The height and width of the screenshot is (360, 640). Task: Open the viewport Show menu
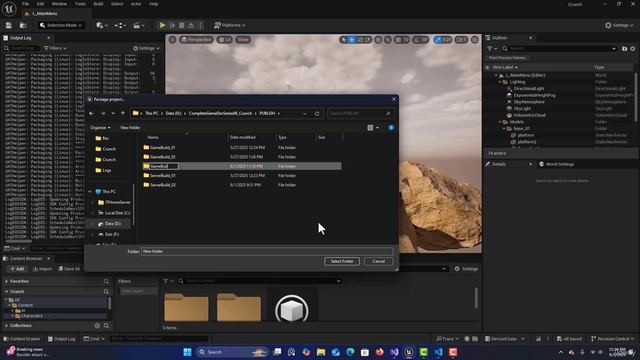click(x=243, y=40)
